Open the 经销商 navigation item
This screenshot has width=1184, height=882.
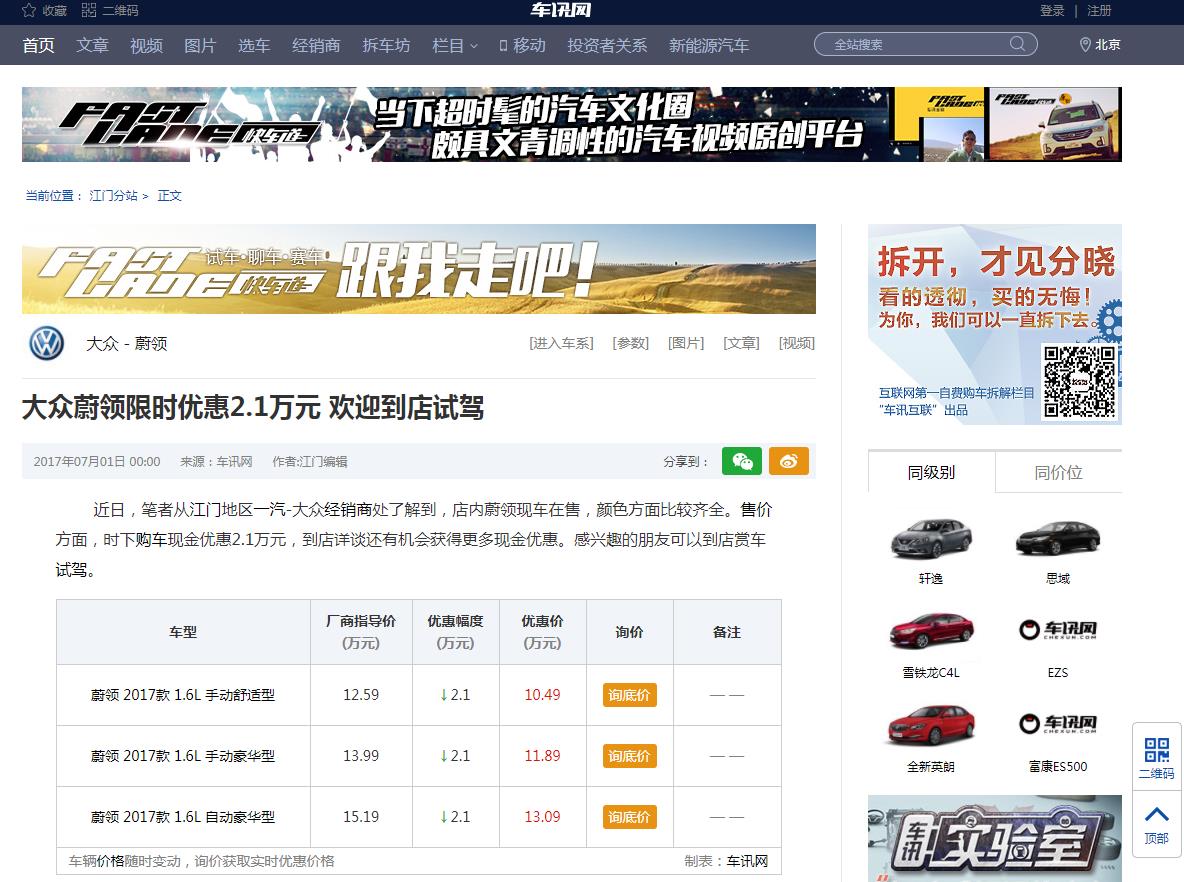[x=316, y=45]
